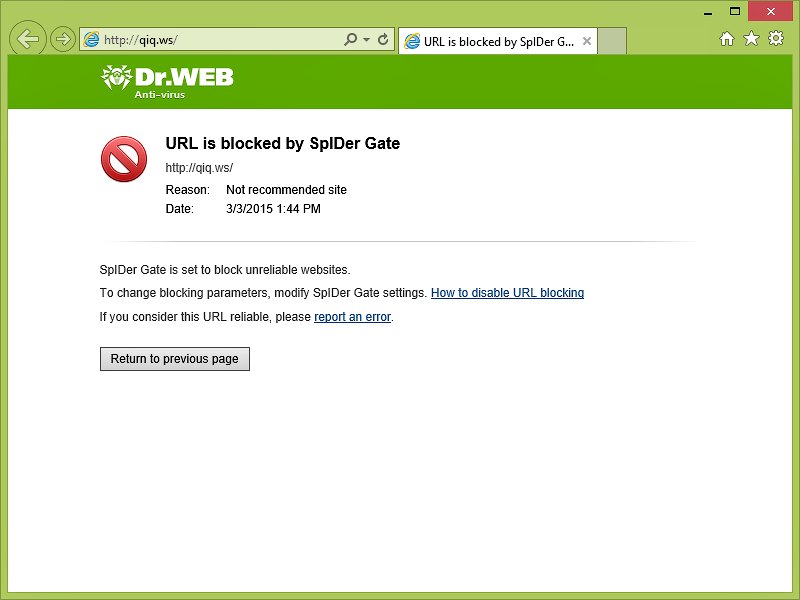
Task: Refresh the page with the reload icon
Action: pyautogui.click(x=383, y=39)
